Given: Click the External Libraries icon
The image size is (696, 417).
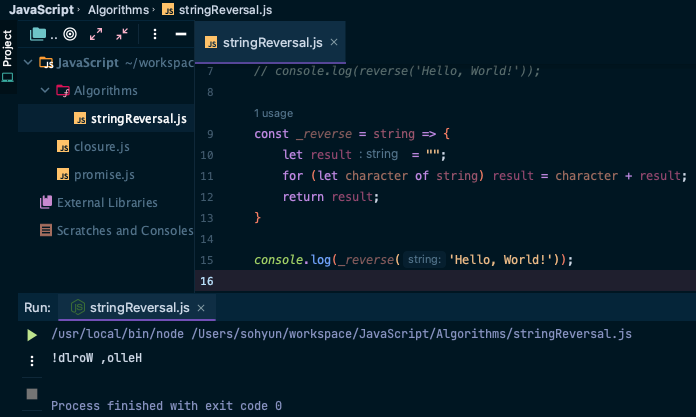Looking at the screenshot, I should (x=46, y=202).
